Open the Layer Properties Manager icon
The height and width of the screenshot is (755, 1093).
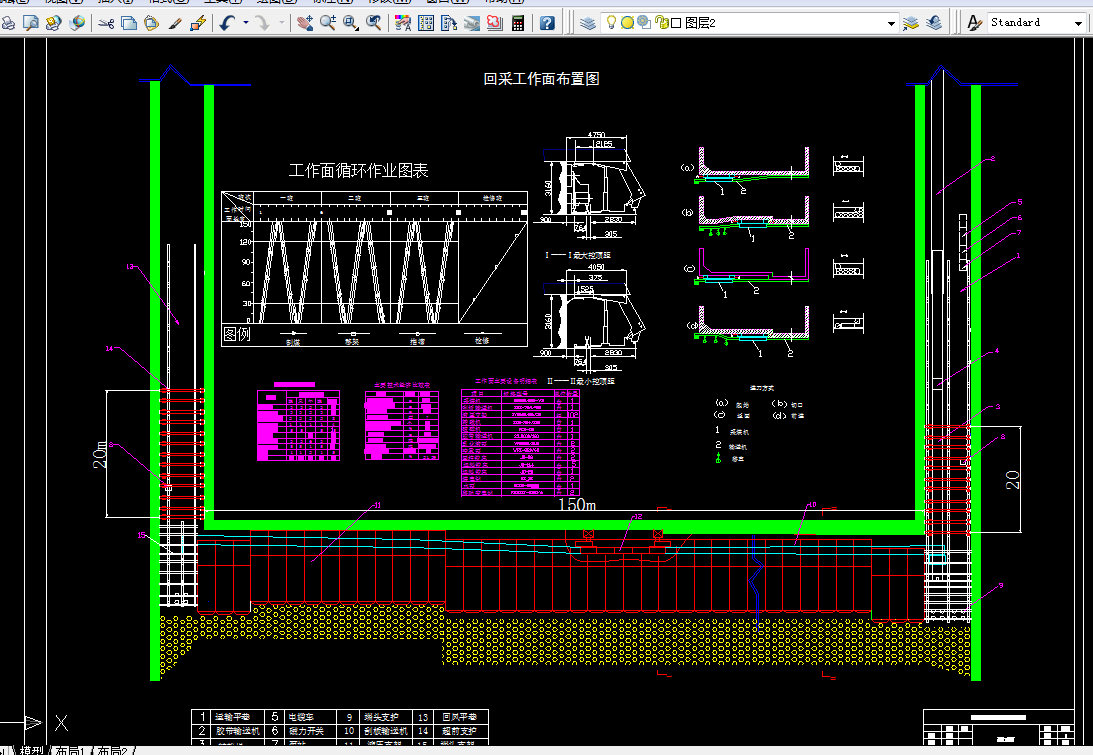[x=588, y=23]
